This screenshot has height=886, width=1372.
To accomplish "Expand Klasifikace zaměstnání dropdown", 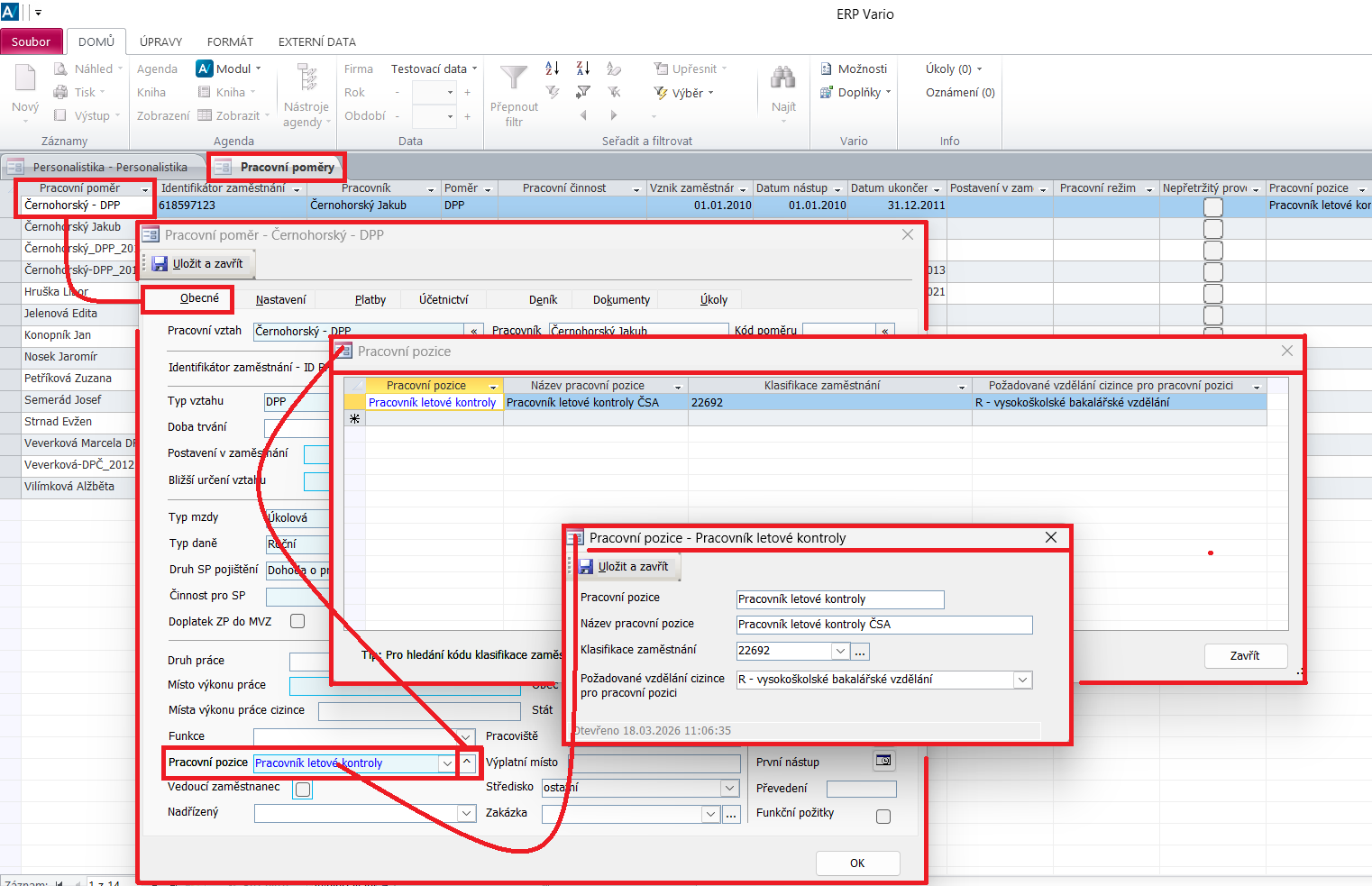I will coord(840,651).
